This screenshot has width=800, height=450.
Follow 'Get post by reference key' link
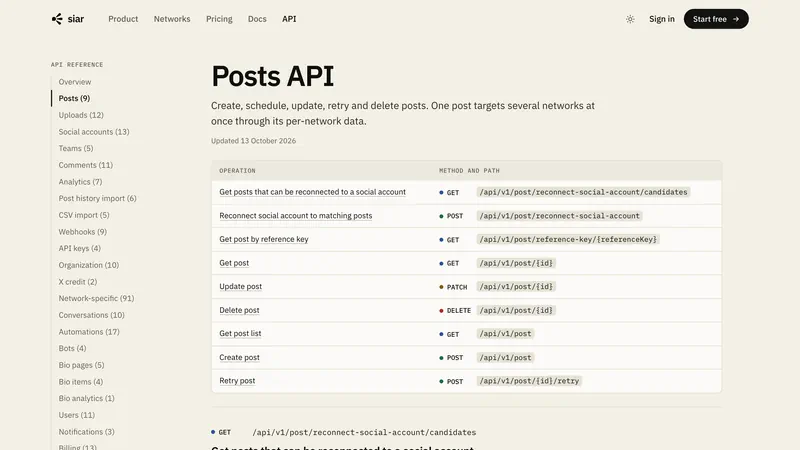click(264, 239)
